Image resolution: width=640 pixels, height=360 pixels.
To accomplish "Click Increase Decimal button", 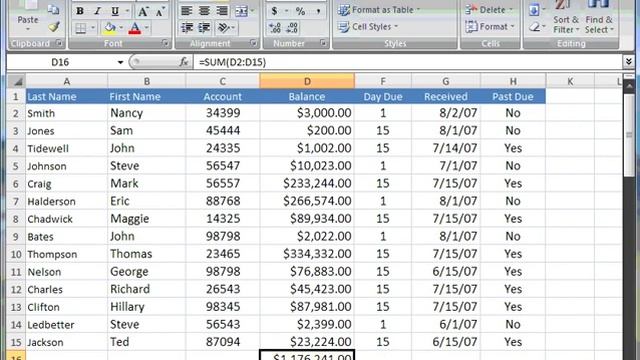I will click(x=275, y=28).
